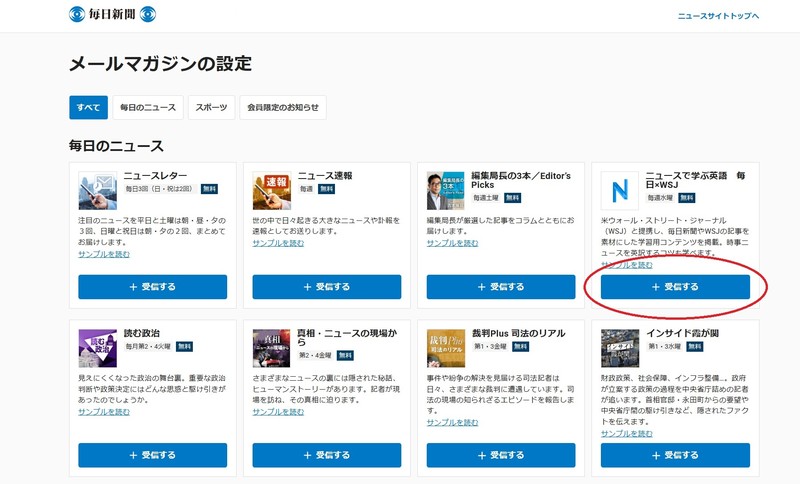
Task: Click 毎日のニュース section heading
Action: point(116,146)
